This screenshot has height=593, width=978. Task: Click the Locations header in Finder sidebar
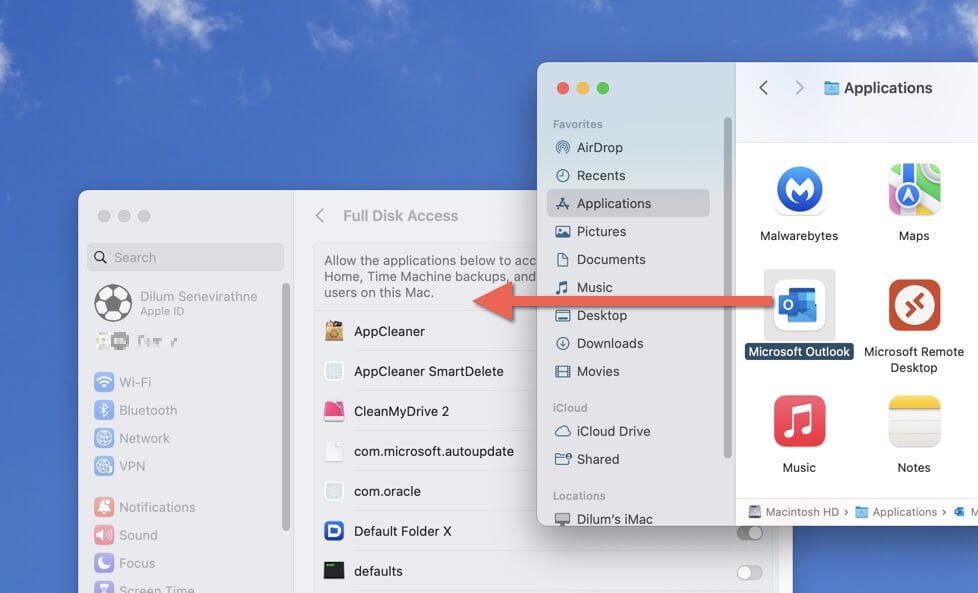[579, 496]
